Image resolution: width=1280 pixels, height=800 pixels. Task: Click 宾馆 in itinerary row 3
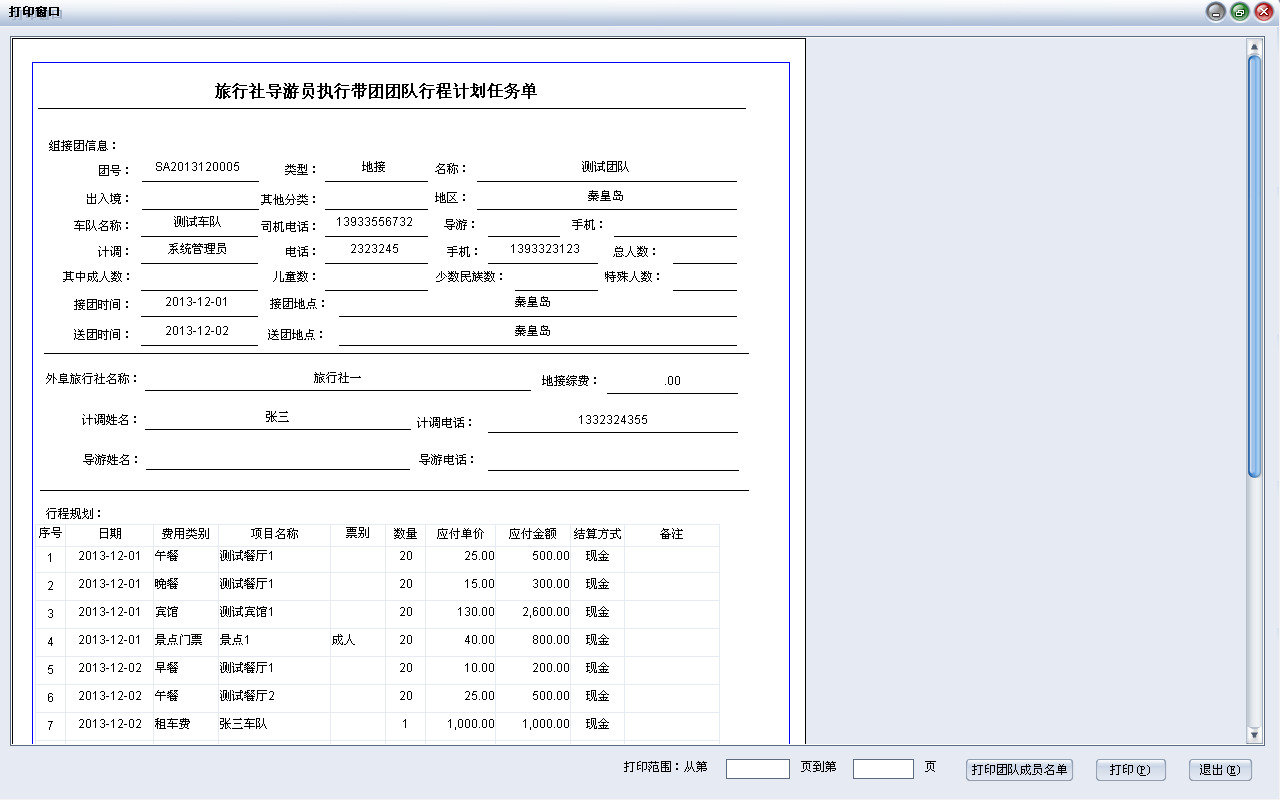point(166,612)
